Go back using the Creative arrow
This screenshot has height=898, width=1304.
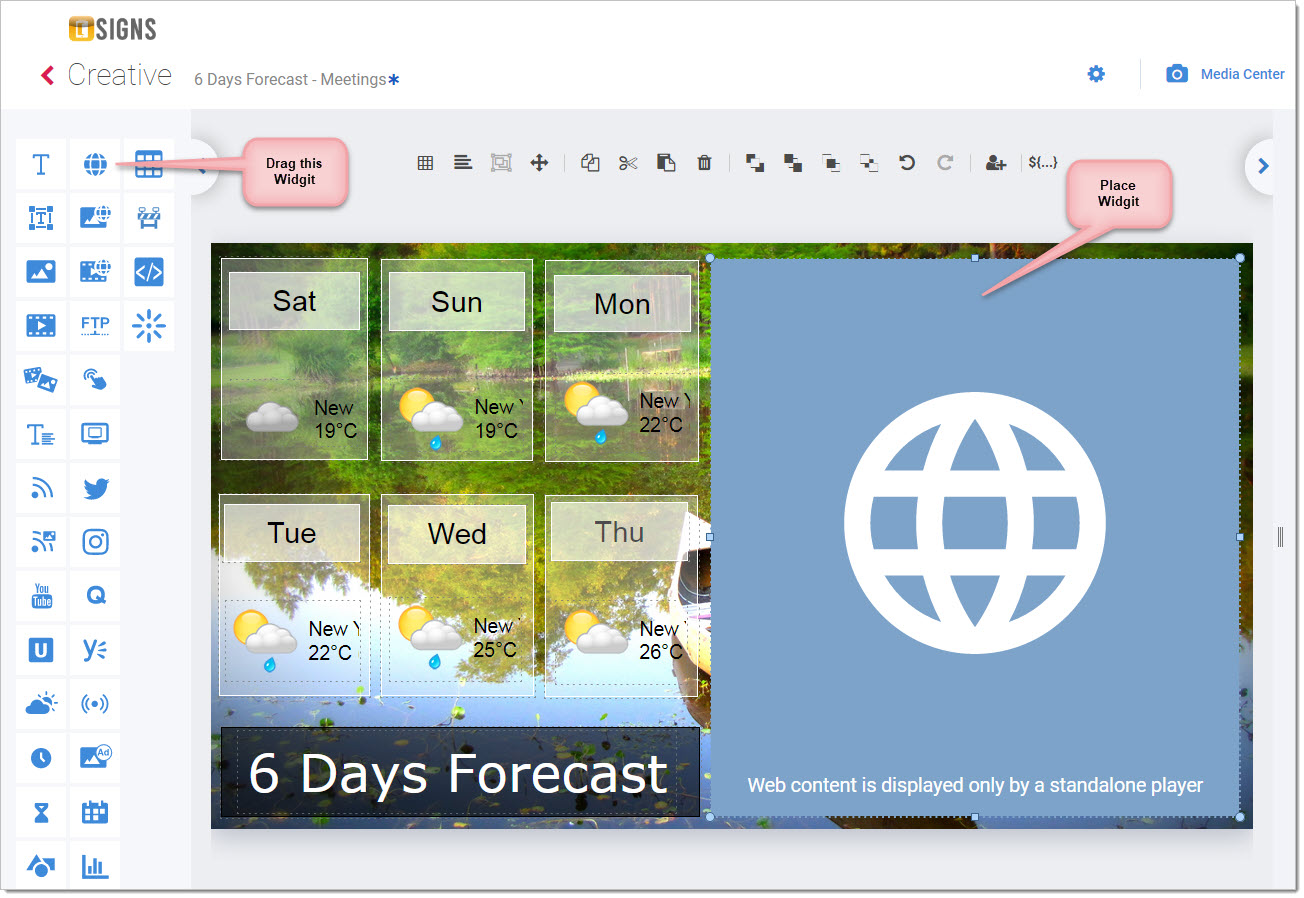point(47,75)
